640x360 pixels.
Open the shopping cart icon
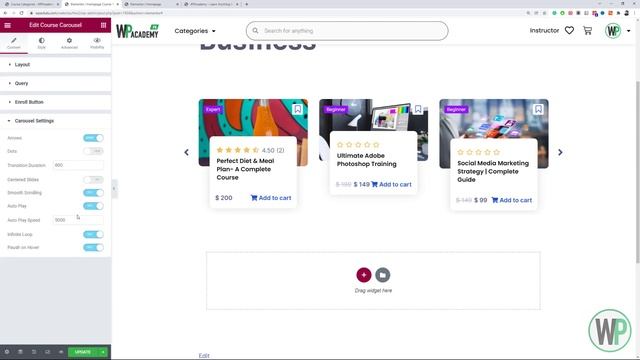tap(587, 31)
